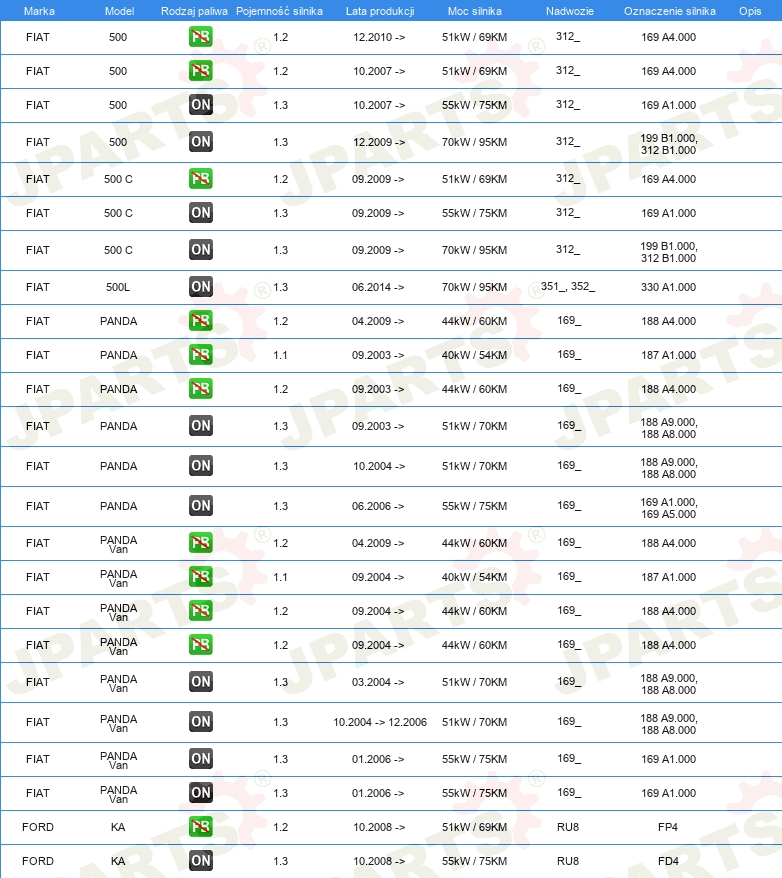This screenshot has width=782, height=878.
Task: Click the ON icon for PANDA 06.2006
Action: tap(200, 506)
